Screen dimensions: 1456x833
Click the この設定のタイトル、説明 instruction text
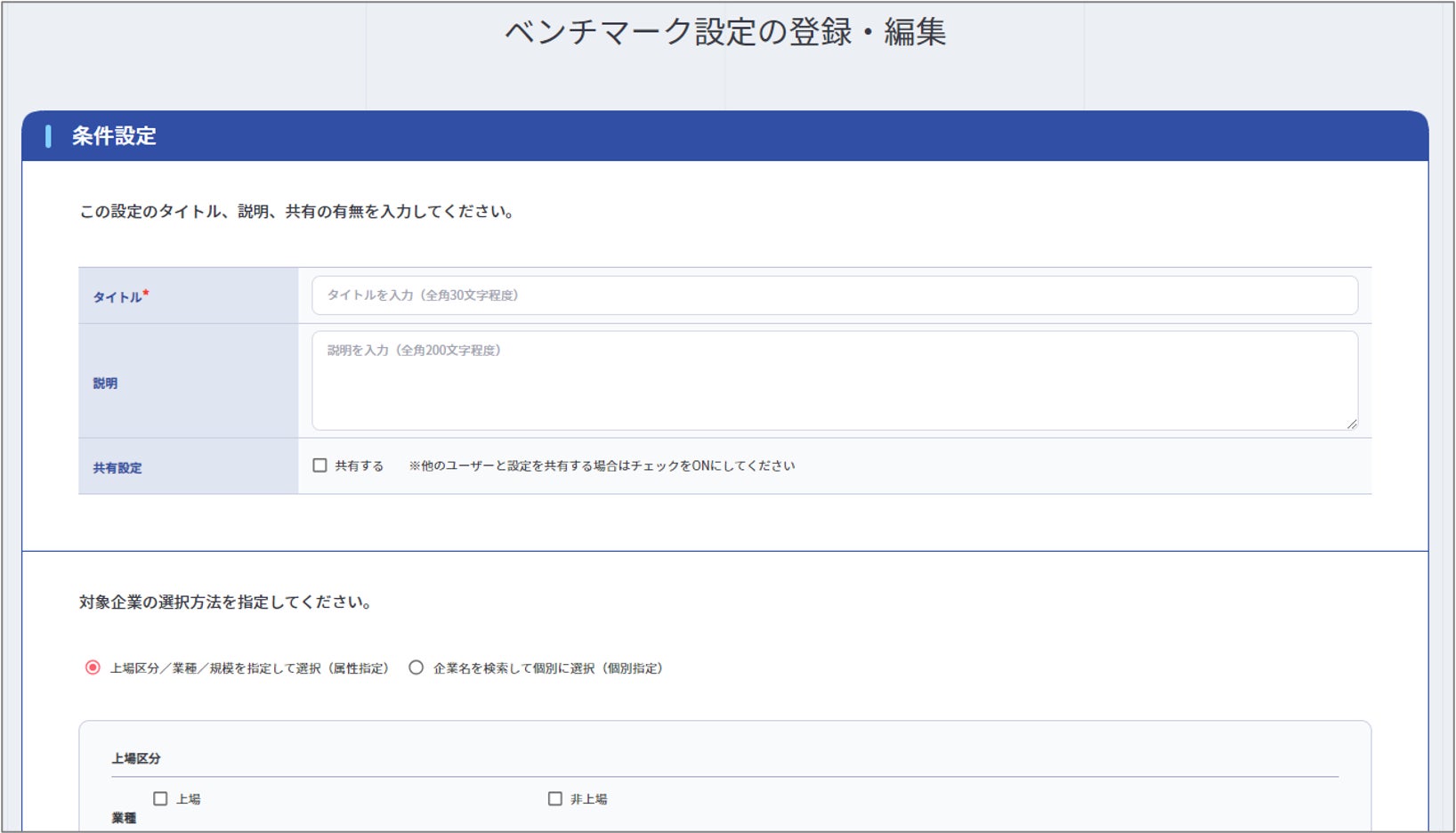[297, 212]
